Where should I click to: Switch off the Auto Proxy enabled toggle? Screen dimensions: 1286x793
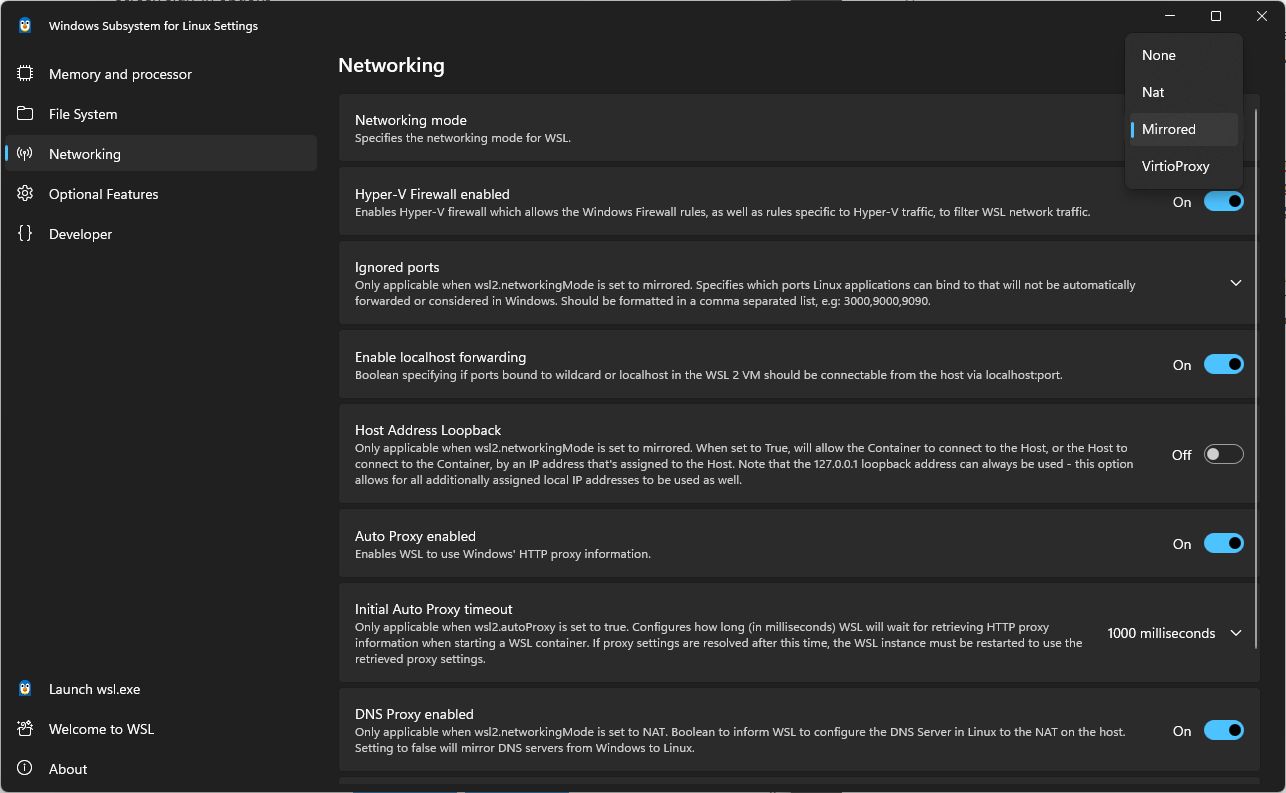[x=1223, y=544]
